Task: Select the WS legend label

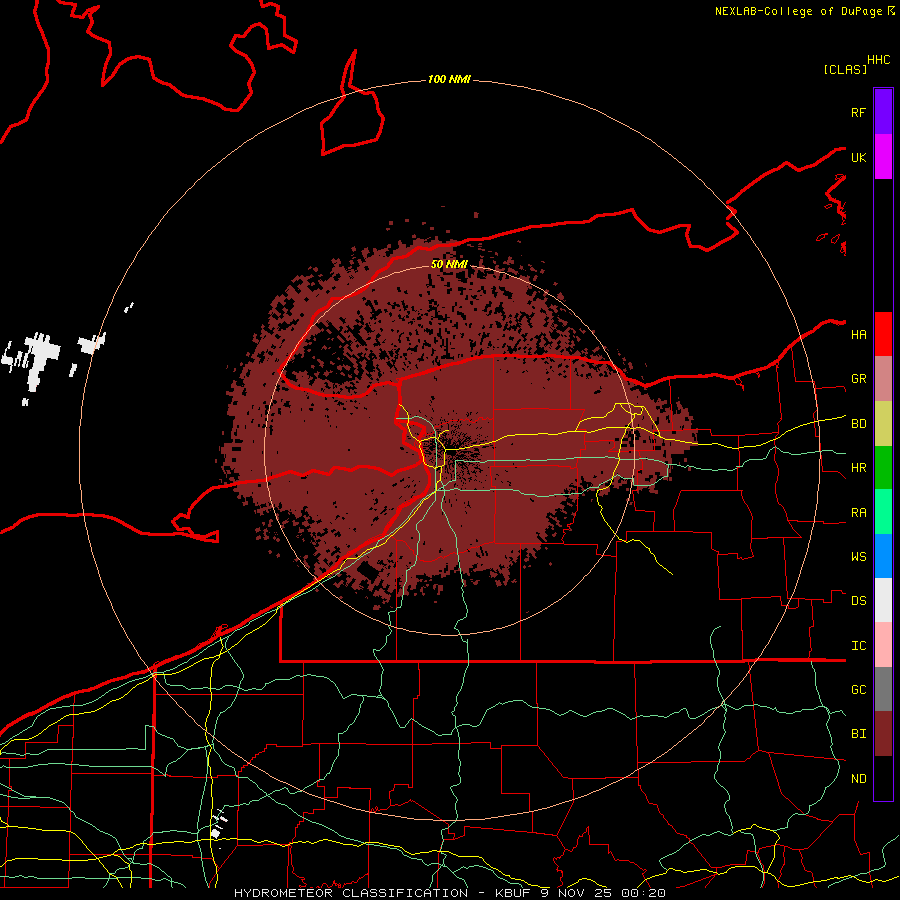Action: click(858, 557)
